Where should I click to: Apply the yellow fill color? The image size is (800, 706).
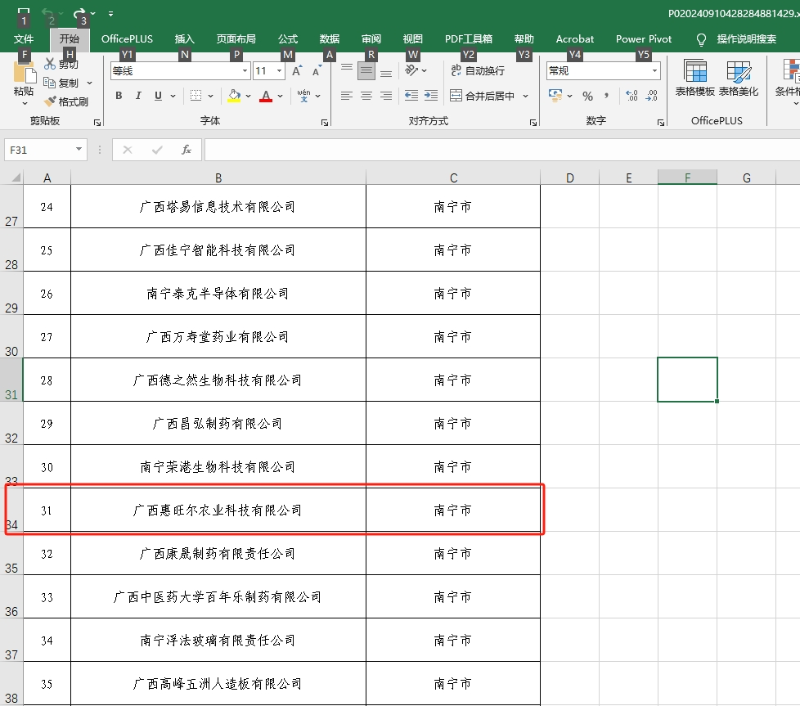pyautogui.click(x=234, y=95)
